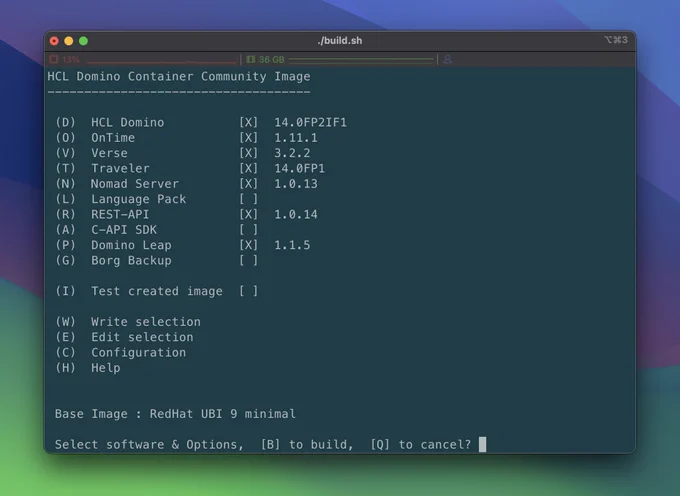Click the Nomad Server label

(134, 184)
